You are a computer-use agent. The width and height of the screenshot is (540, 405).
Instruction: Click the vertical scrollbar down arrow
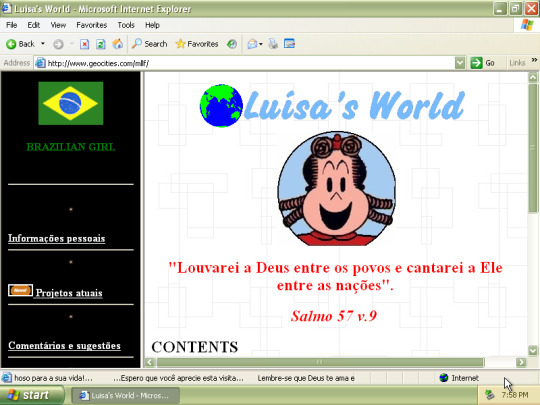pos(533,351)
